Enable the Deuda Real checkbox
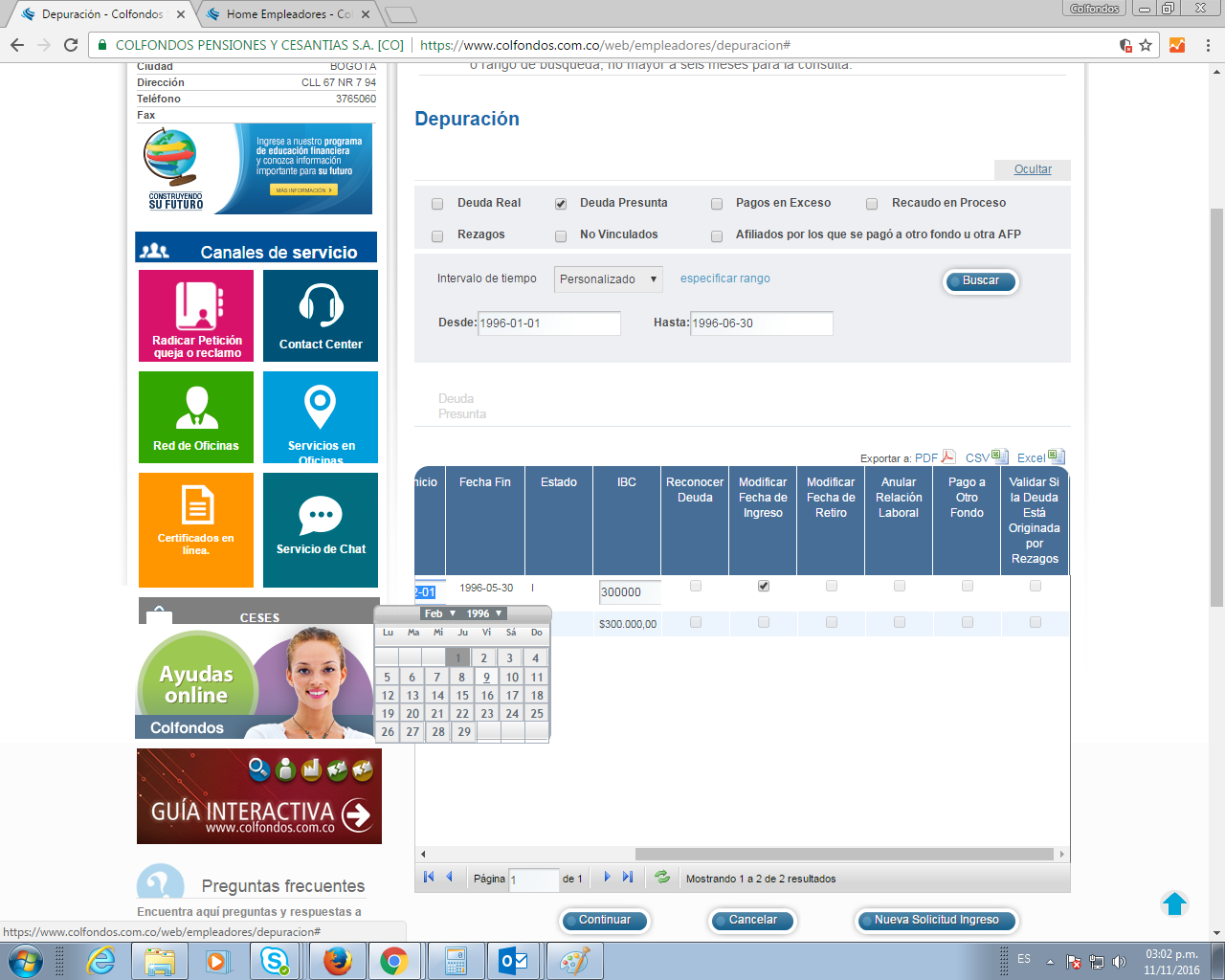 [437, 204]
